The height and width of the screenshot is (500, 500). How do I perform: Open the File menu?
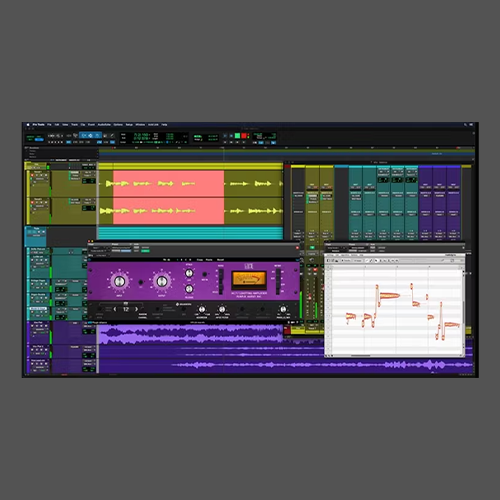[49, 125]
